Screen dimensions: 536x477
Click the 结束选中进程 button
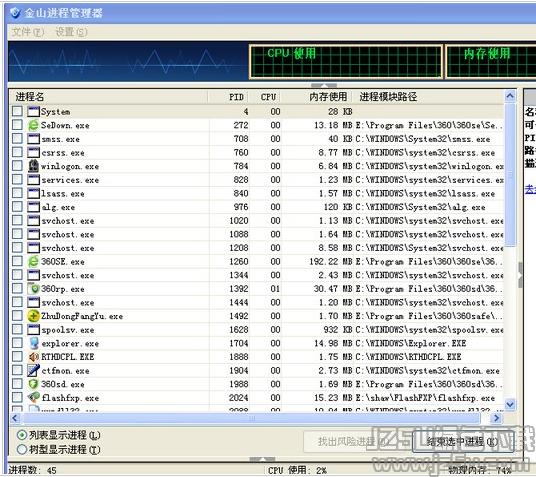463,442
